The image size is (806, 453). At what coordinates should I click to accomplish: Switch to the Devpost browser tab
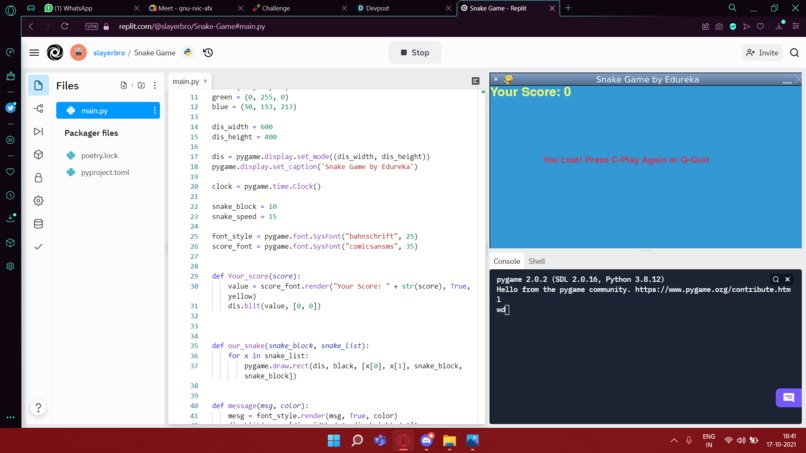tap(404, 8)
